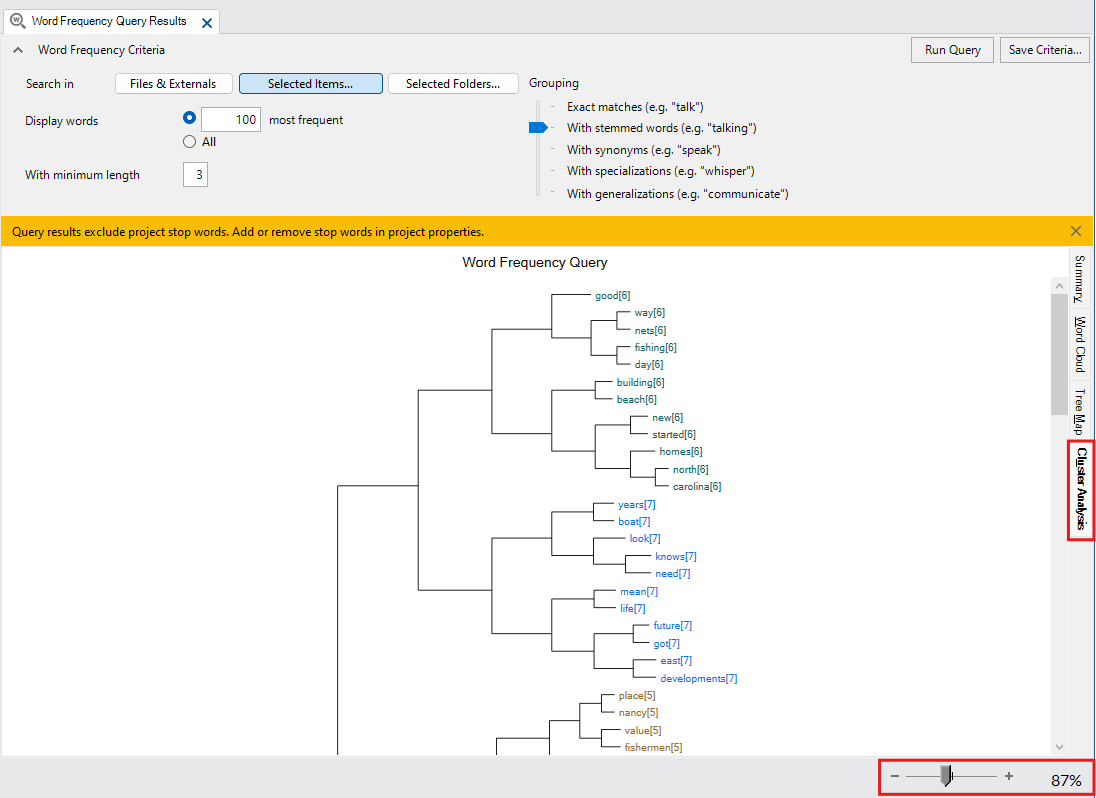Click the word developments[7]

point(698,678)
